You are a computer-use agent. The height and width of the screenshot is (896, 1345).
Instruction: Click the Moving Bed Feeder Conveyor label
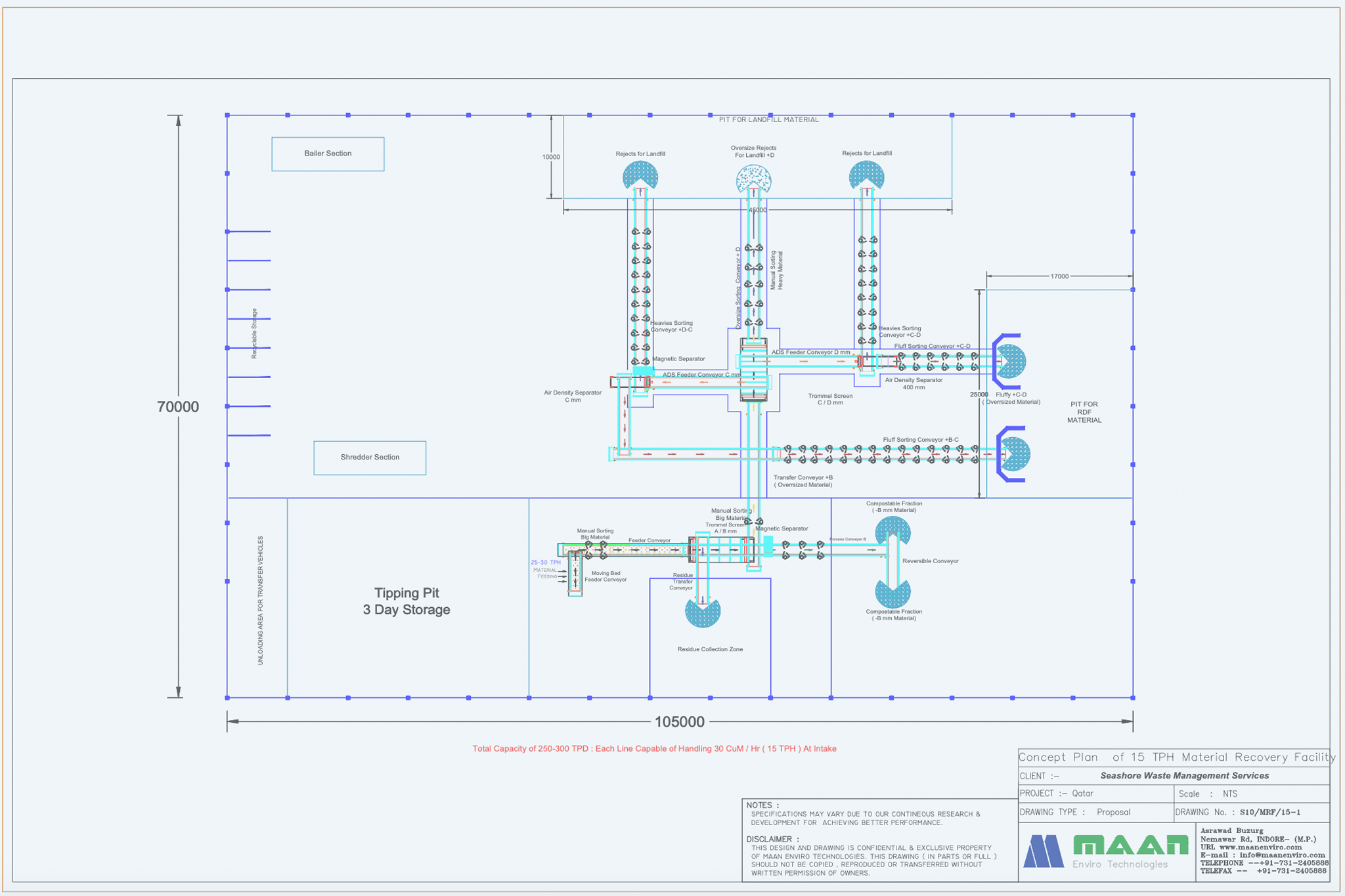point(606,576)
